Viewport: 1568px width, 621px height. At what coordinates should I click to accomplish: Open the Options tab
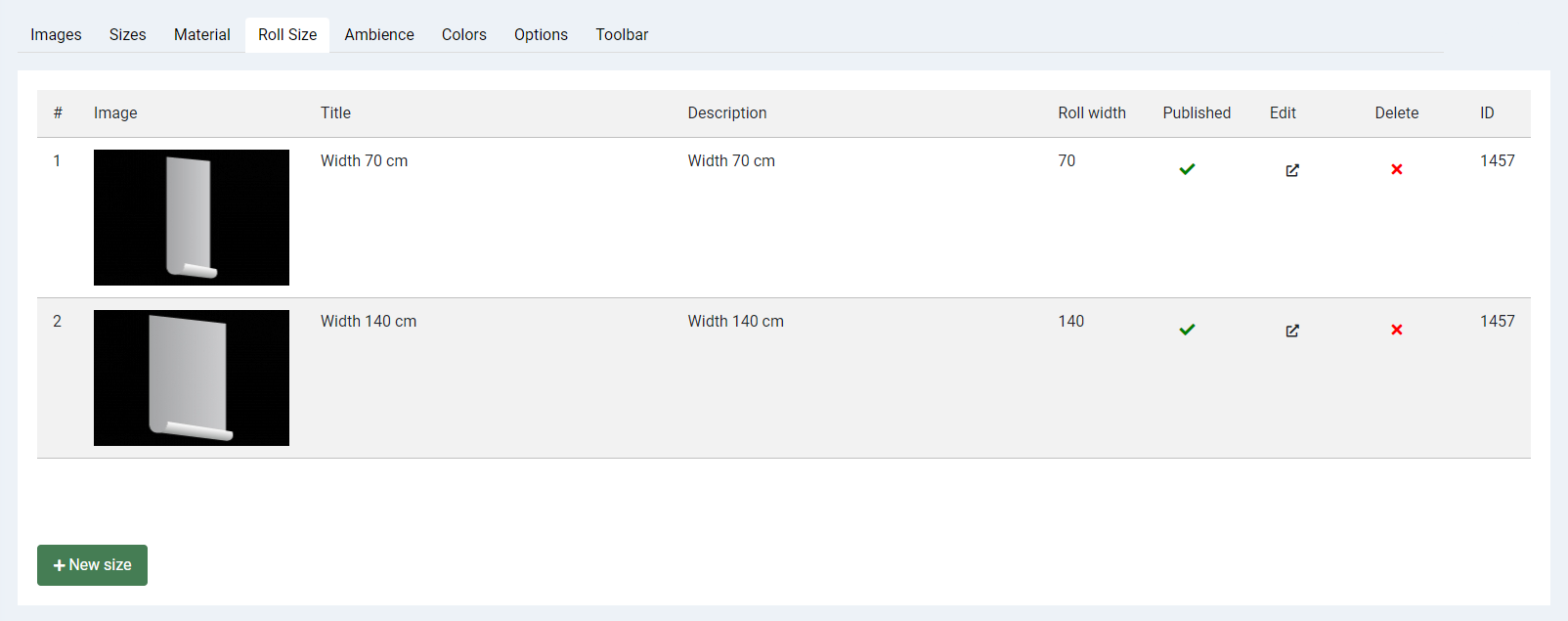tap(541, 35)
